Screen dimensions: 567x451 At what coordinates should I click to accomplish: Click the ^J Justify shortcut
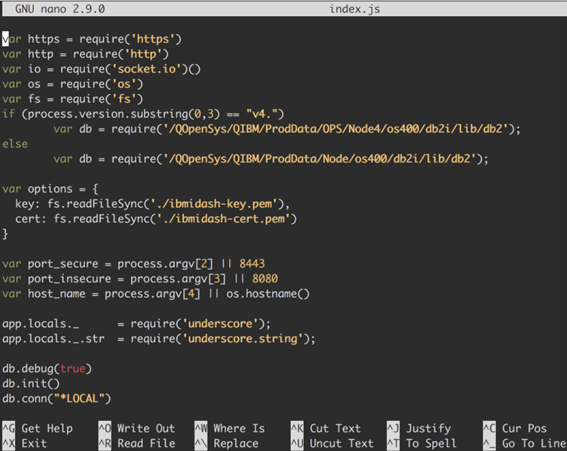(x=419, y=428)
